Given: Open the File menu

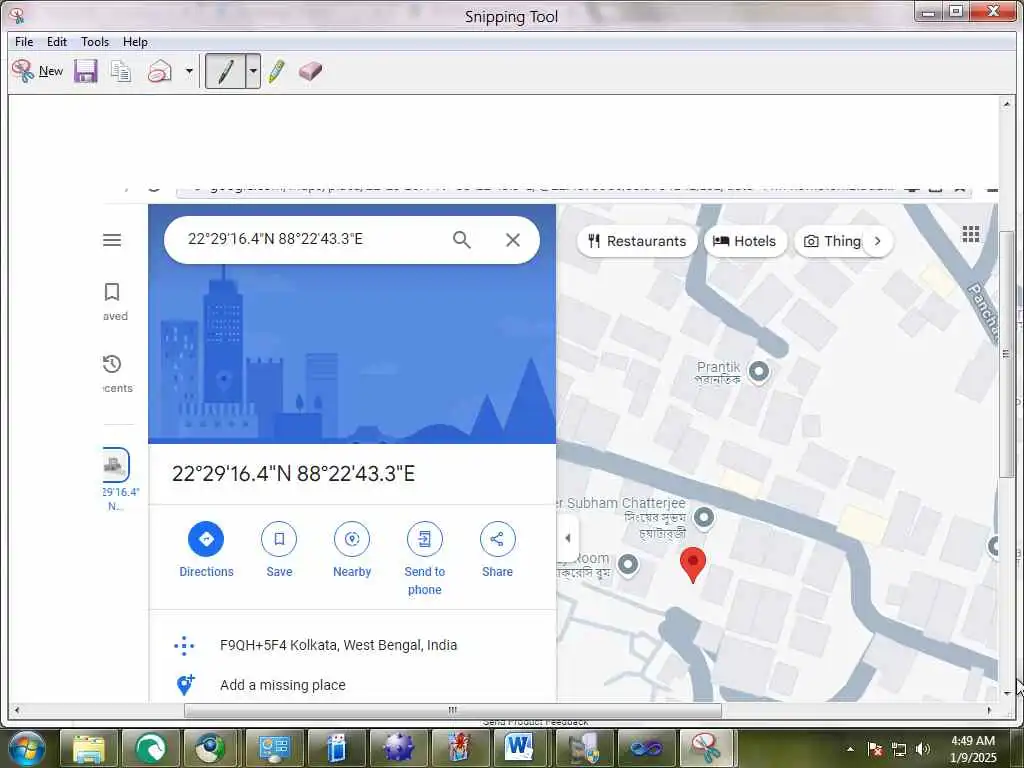Looking at the screenshot, I should tap(24, 42).
